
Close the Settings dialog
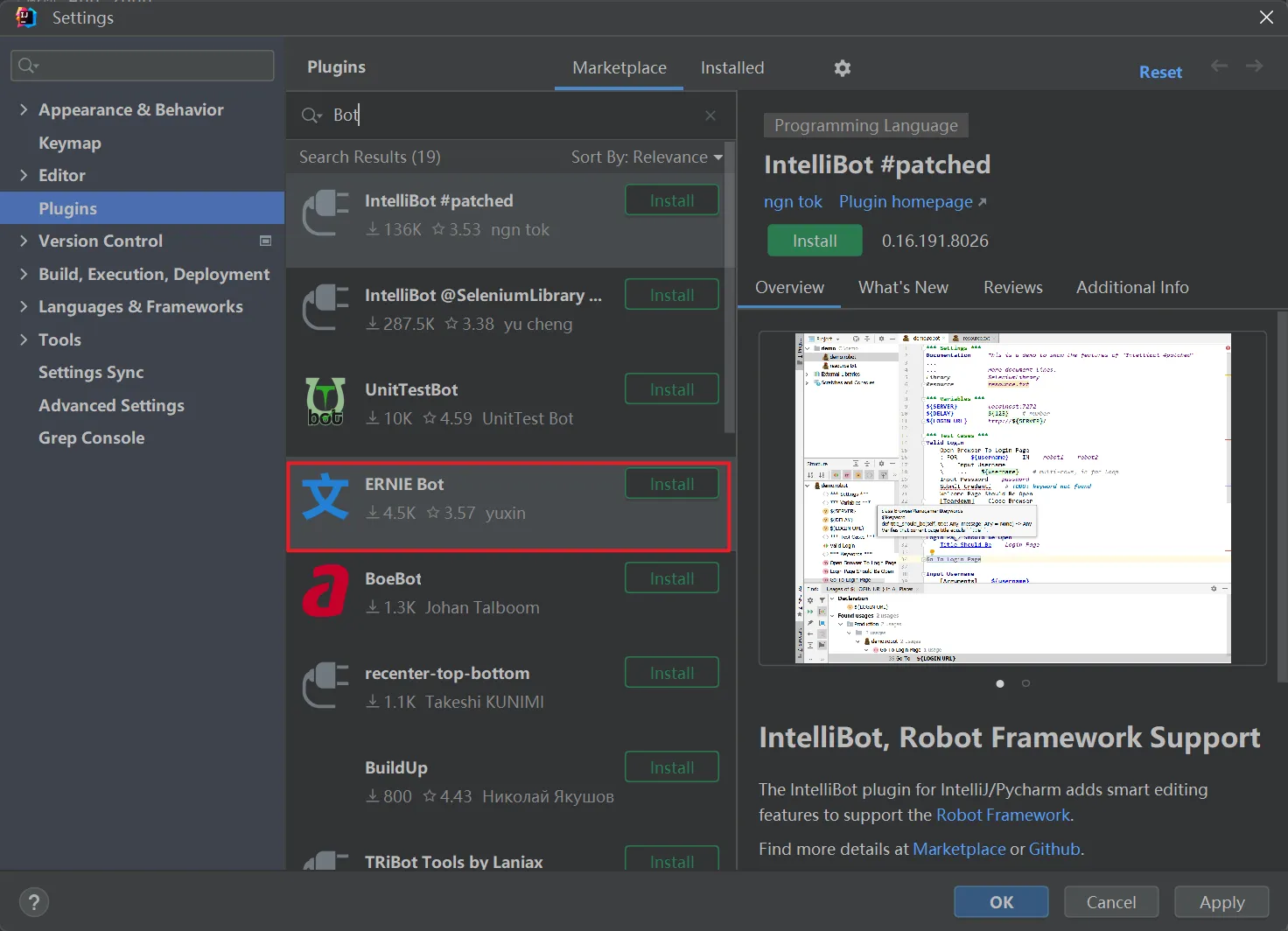pyautogui.click(x=1265, y=17)
